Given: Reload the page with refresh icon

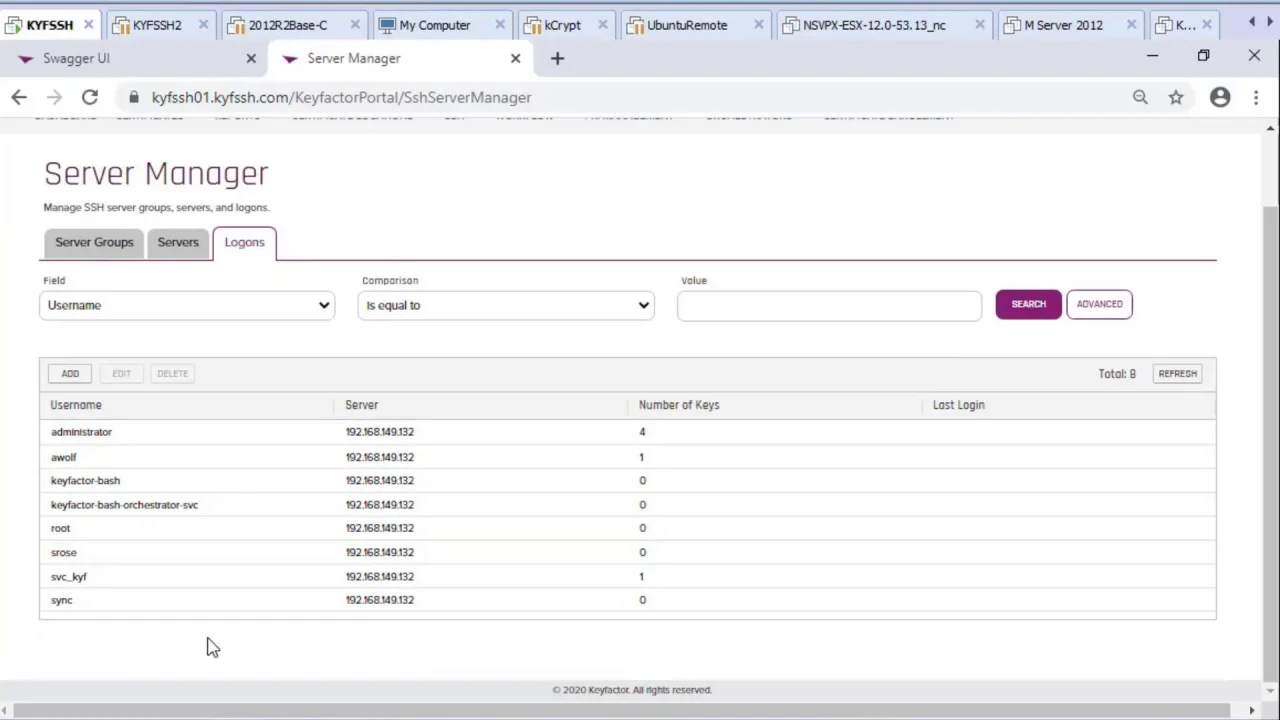Looking at the screenshot, I should coord(90,97).
